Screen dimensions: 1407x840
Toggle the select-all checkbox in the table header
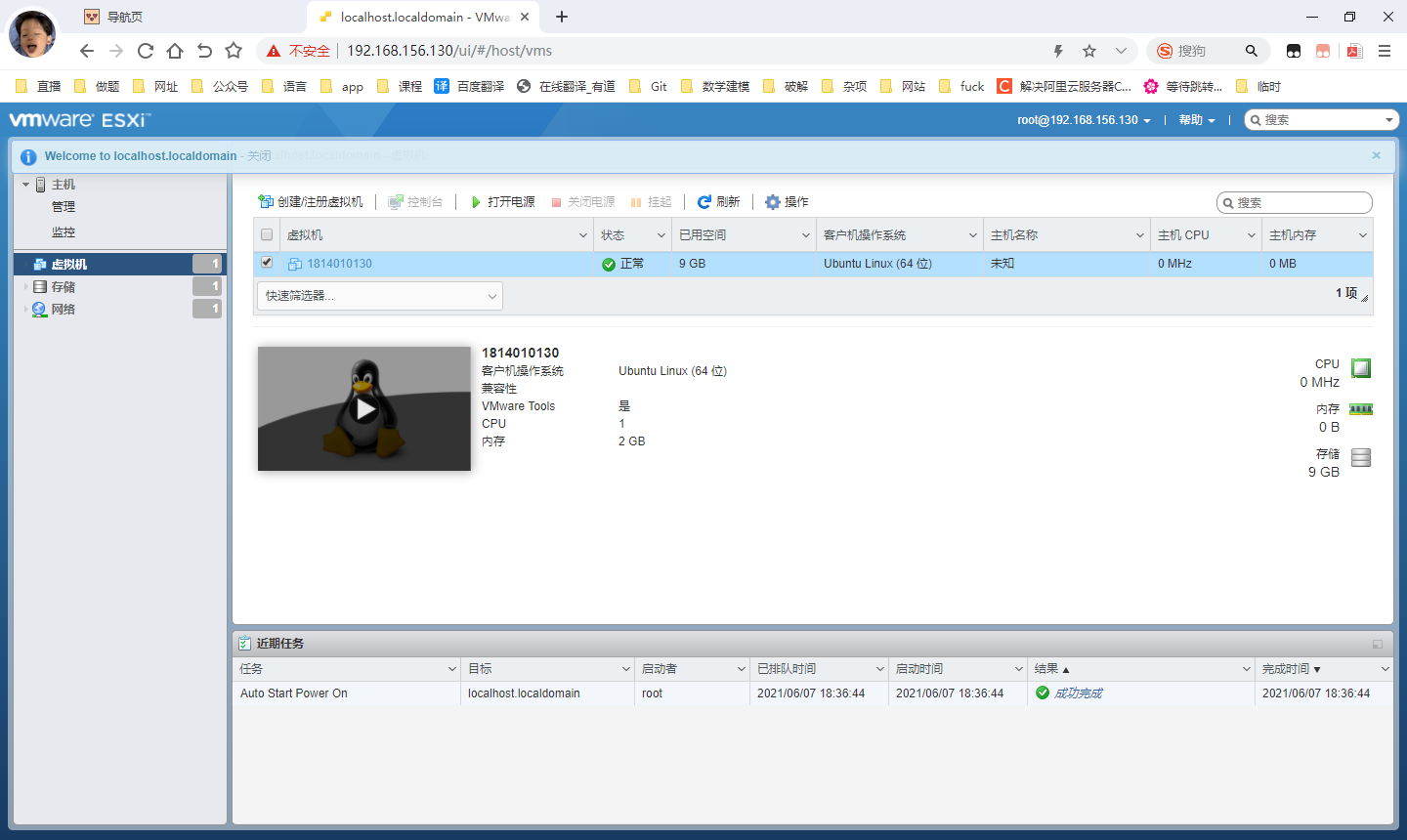tap(267, 235)
